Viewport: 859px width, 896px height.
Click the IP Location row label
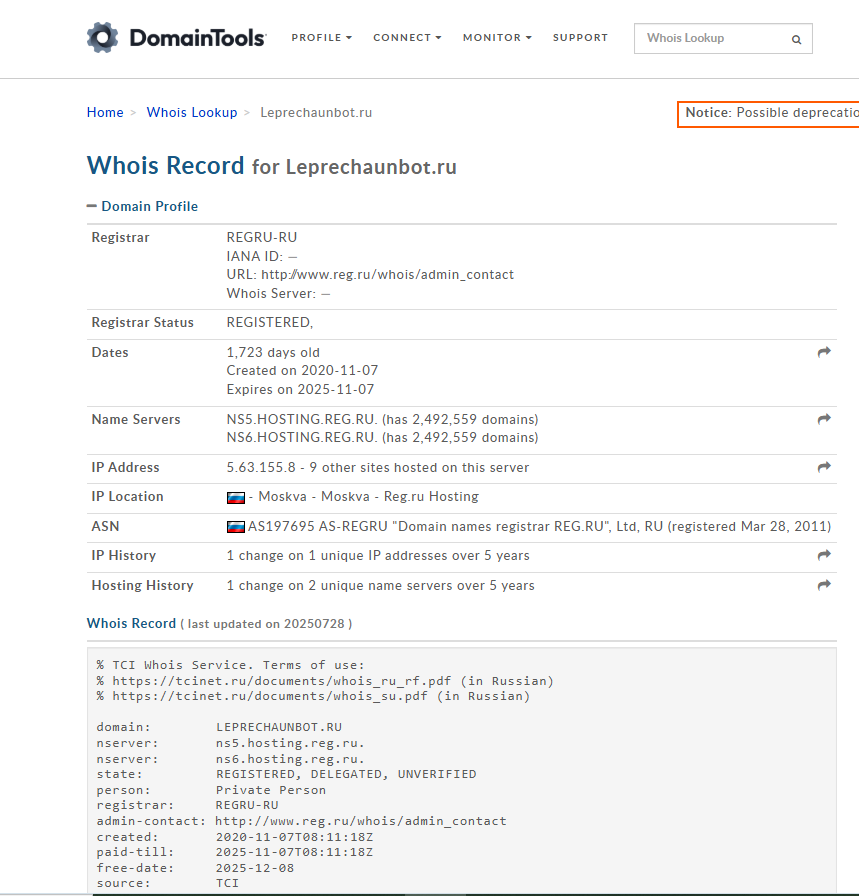[127, 497]
